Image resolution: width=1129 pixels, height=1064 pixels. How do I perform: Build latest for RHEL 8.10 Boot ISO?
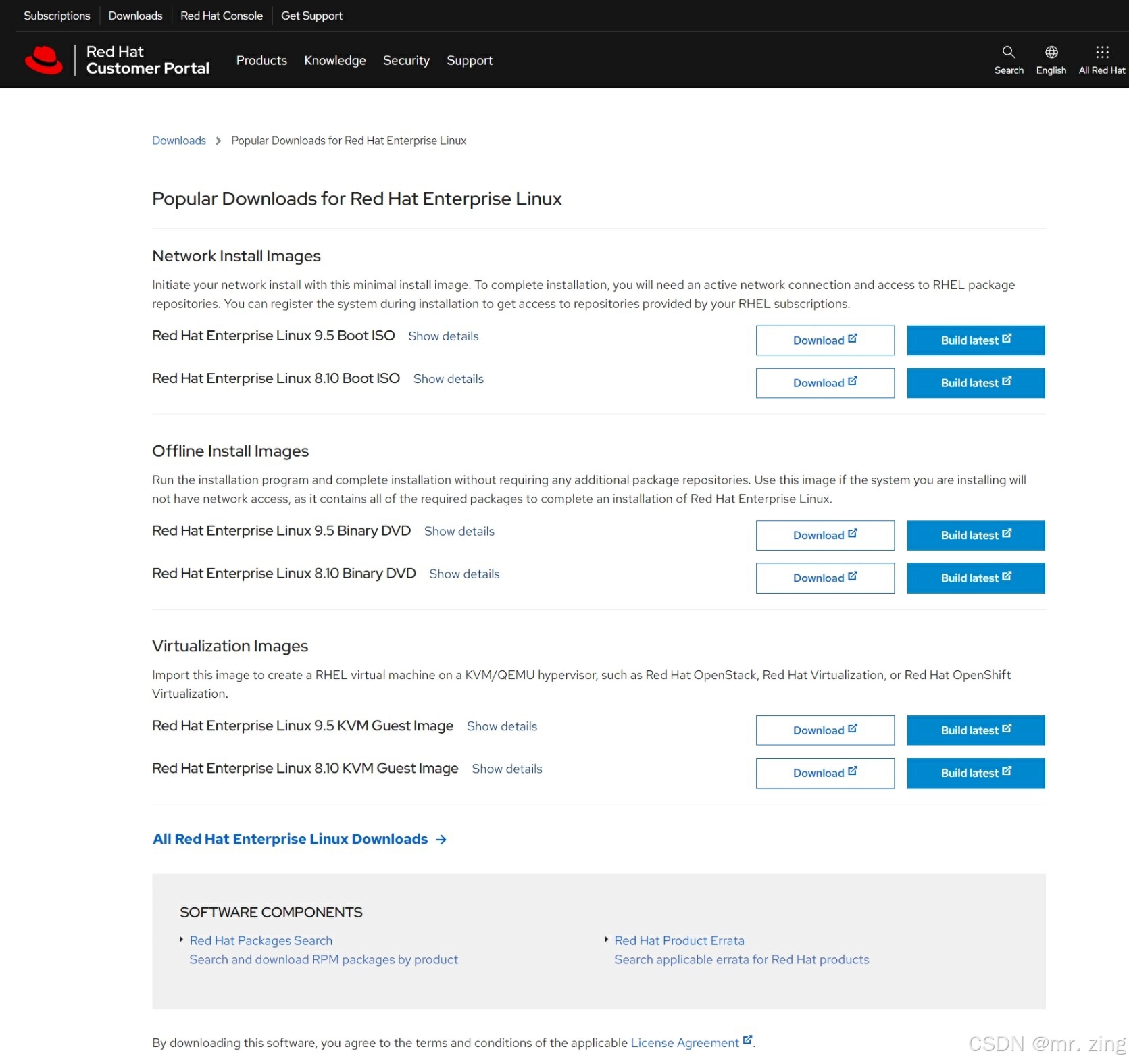click(x=976, y=383)
